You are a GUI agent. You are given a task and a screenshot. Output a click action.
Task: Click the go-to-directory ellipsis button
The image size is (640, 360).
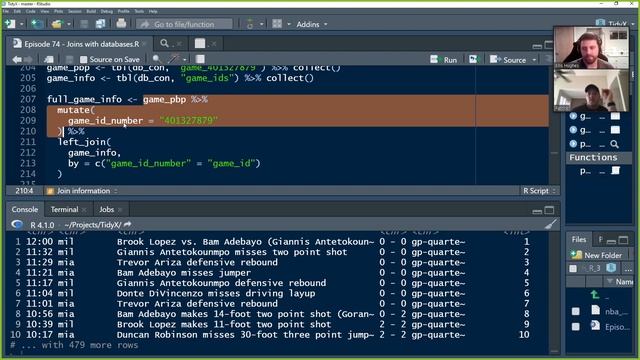628,269
